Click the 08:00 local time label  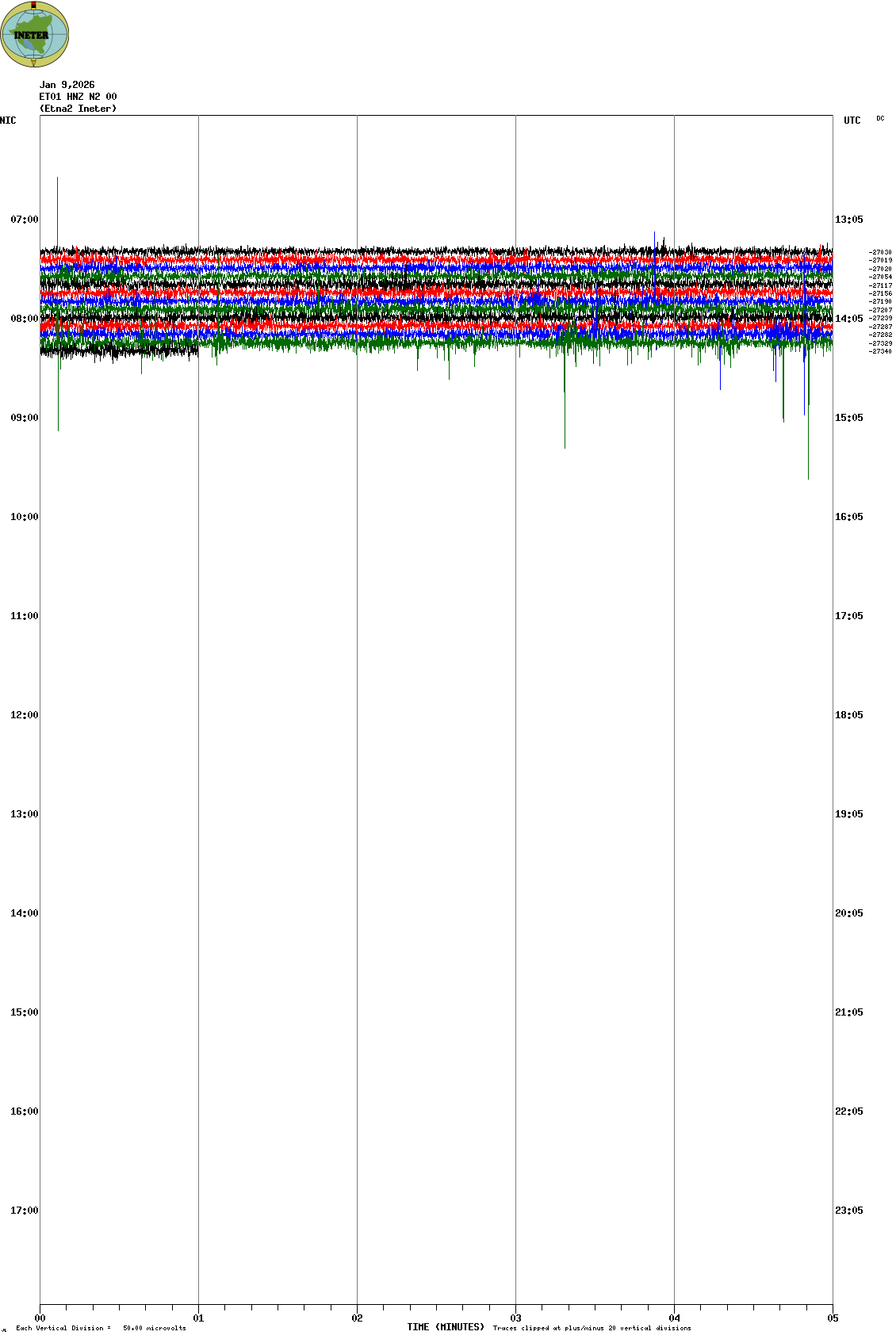click(x=24, y=319)
